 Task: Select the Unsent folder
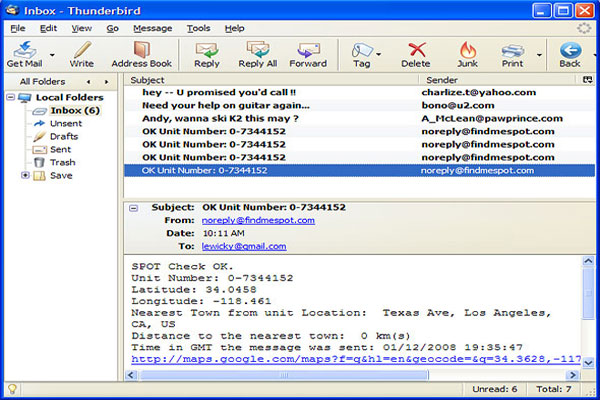pyautogui.click(x=66, y=124)
